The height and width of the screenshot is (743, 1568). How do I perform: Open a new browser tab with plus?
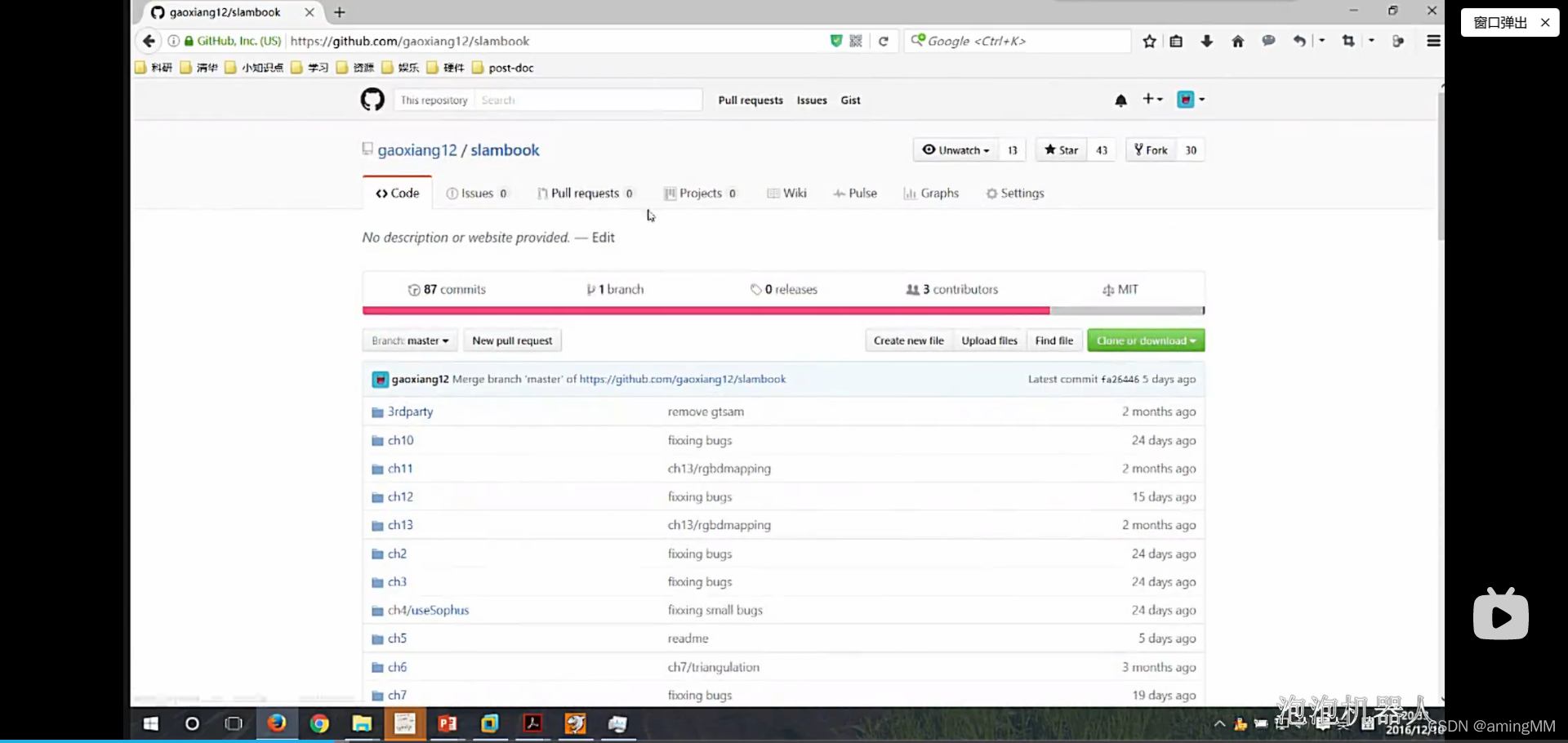pos(340,12)
